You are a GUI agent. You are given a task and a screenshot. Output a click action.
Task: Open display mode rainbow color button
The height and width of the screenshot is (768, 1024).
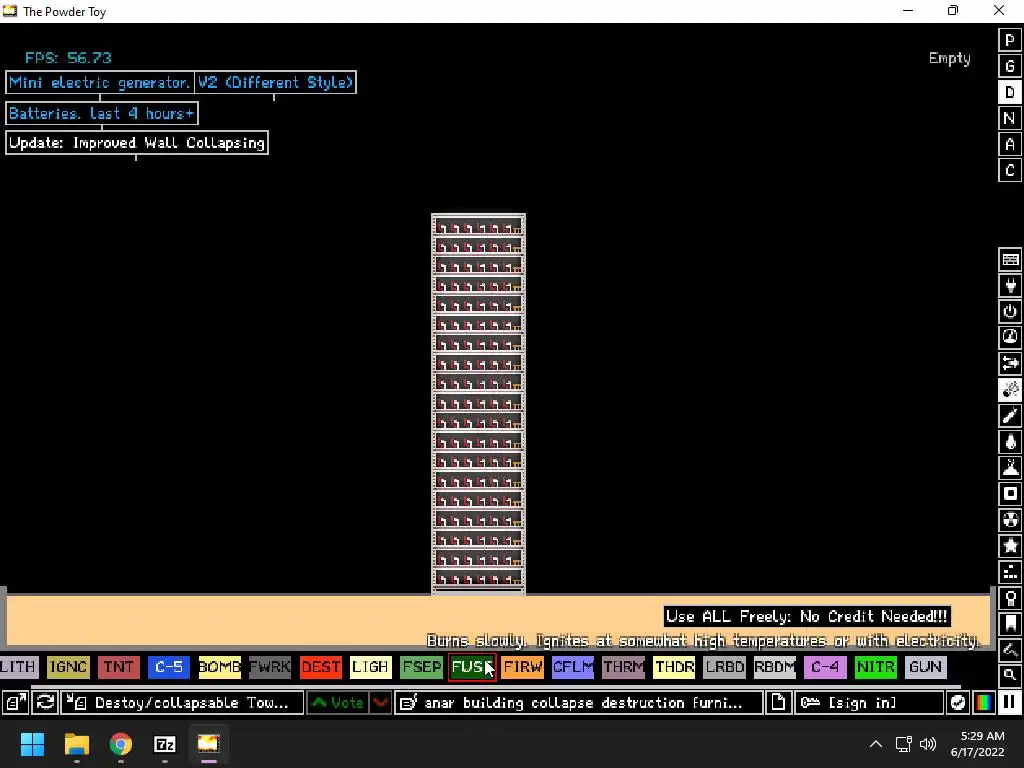tap(984, 703)
